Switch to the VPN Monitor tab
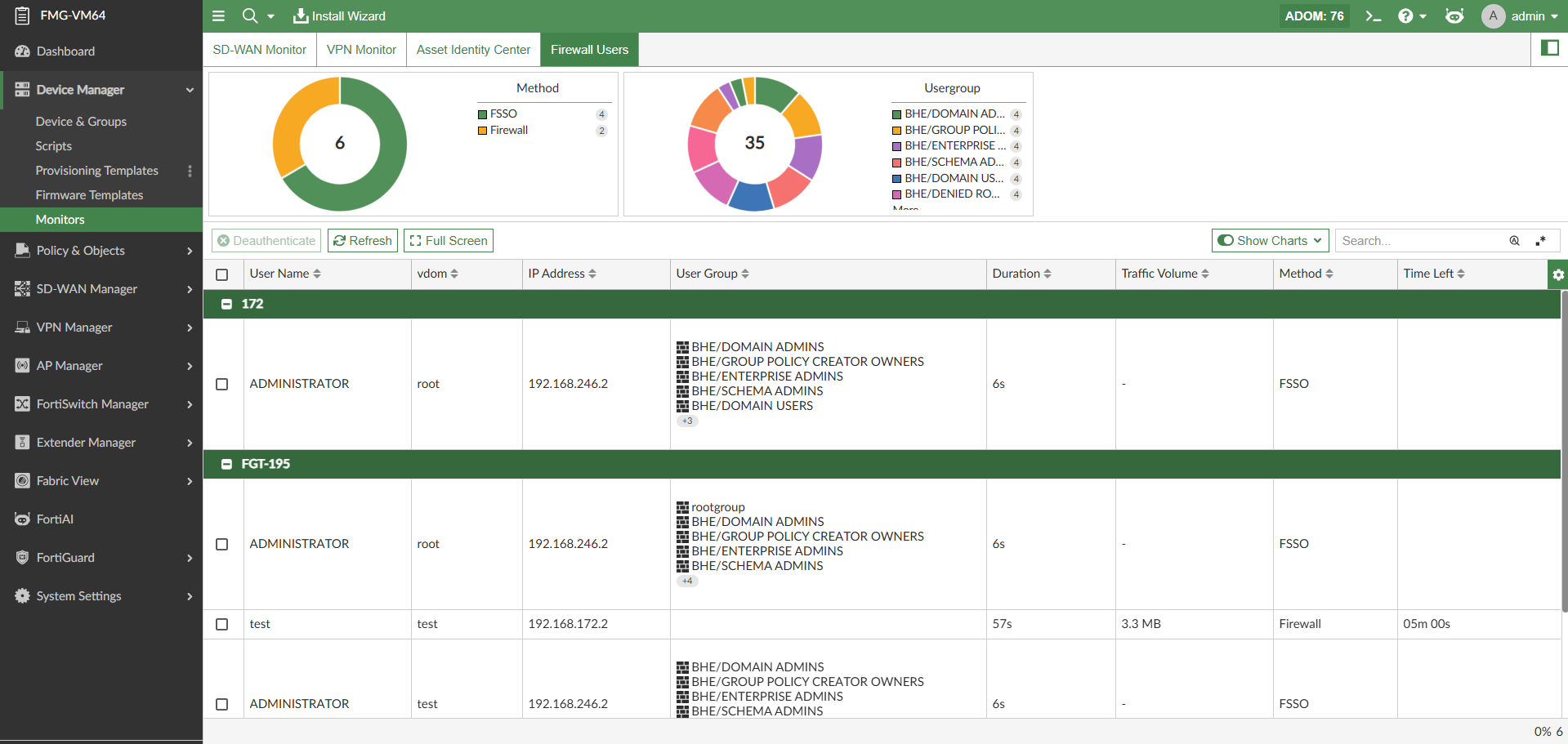This screenshot has height=744, width=1568. (361, 50)
